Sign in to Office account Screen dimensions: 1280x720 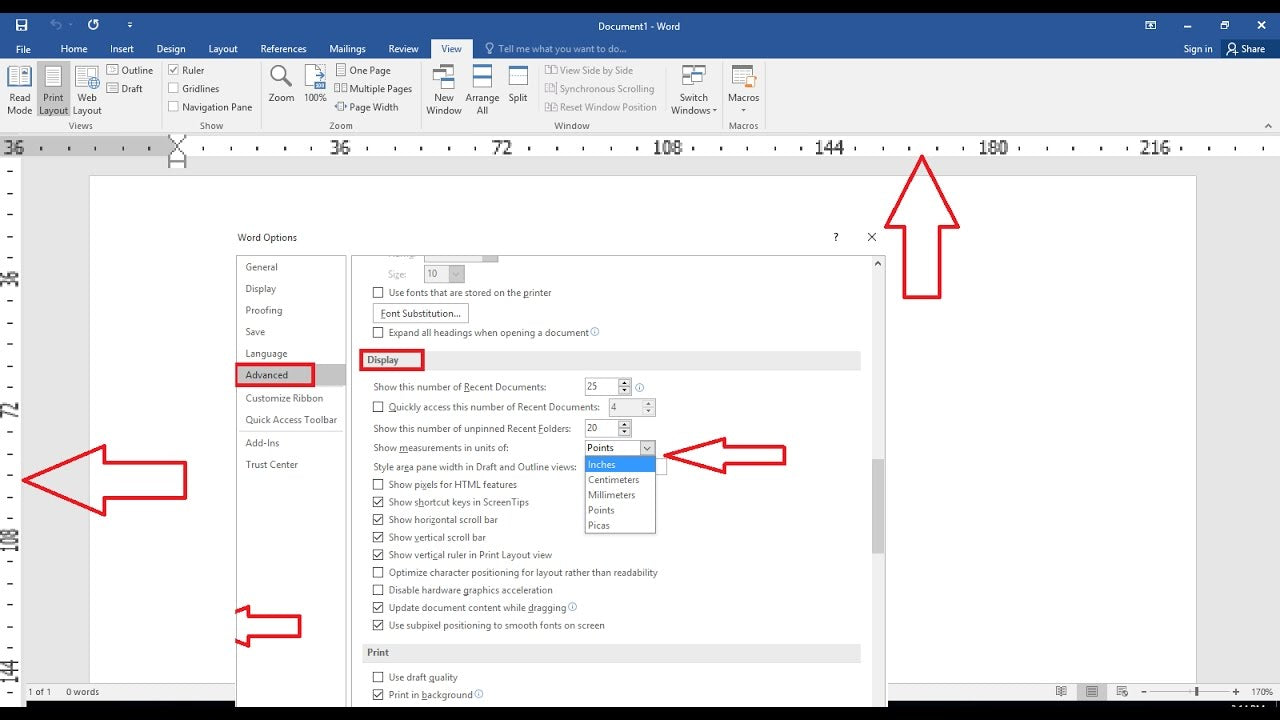pyautogui.click(x=1197, y=48)
